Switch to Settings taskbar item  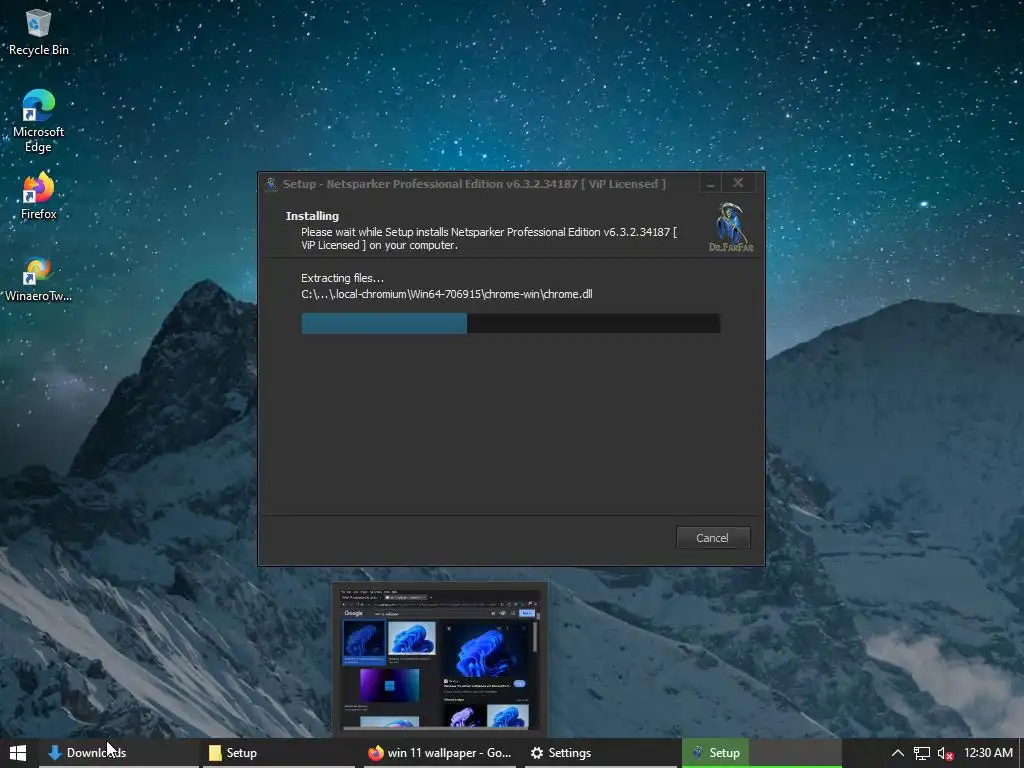pos(600,753)
